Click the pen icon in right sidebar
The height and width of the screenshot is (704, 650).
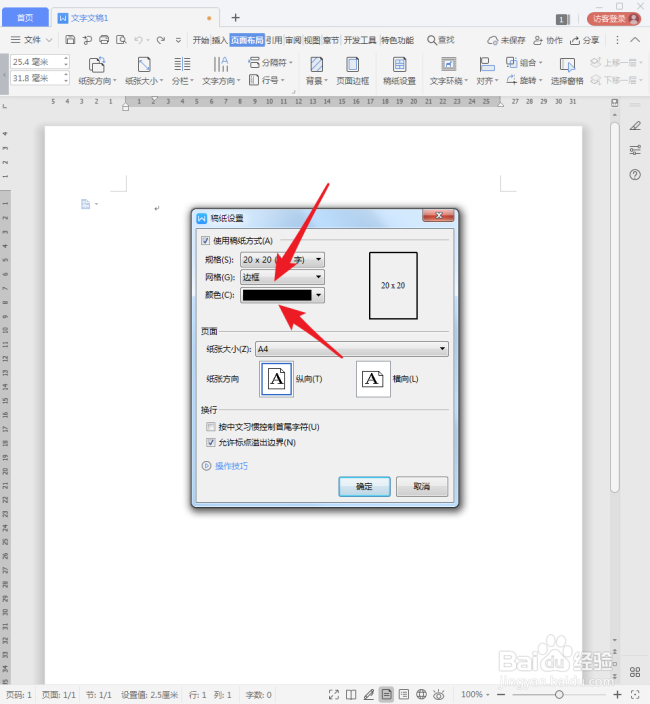pyautogui.click(x=635, y=126)
